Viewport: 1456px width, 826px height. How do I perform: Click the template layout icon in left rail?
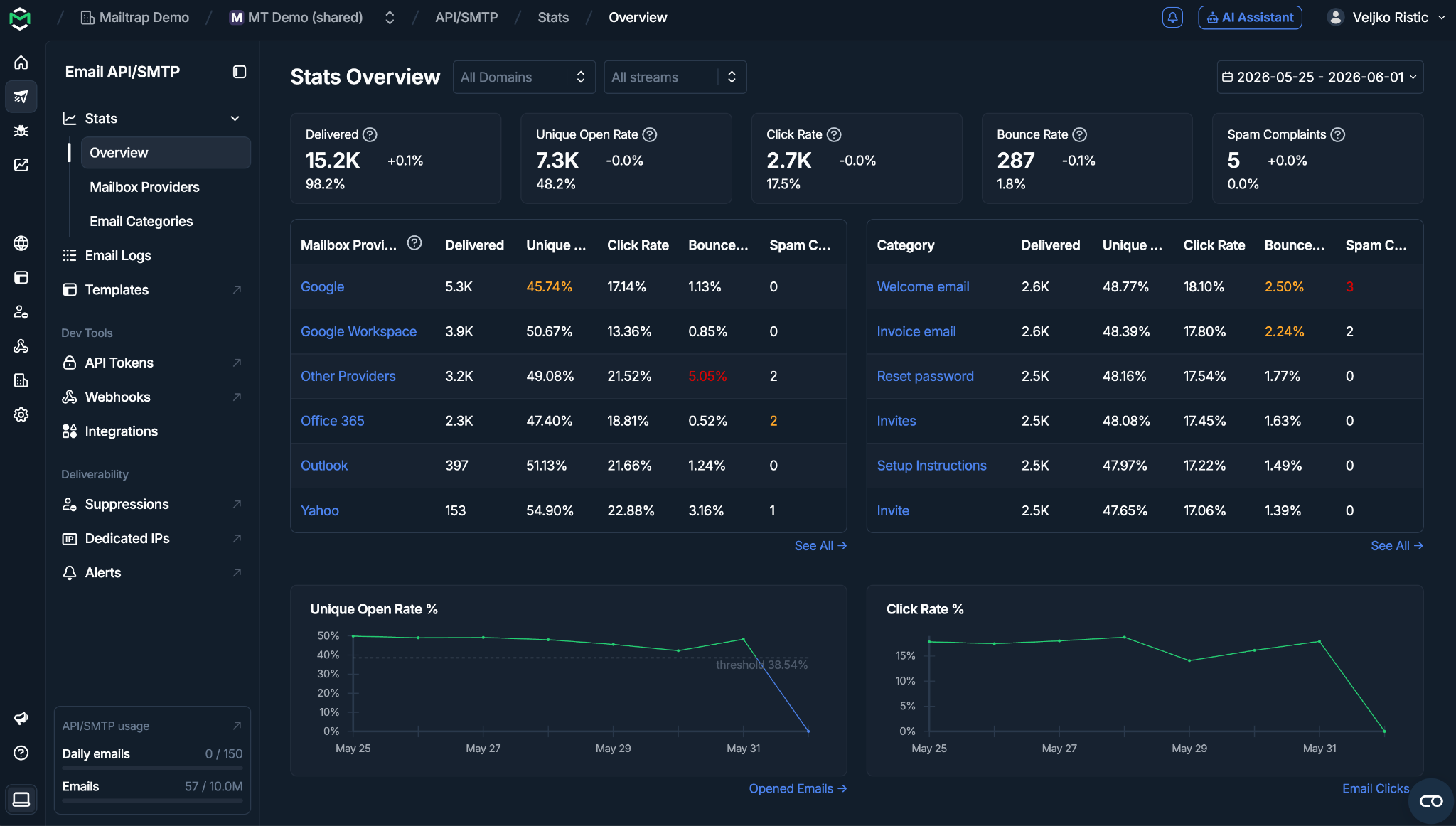21,277
